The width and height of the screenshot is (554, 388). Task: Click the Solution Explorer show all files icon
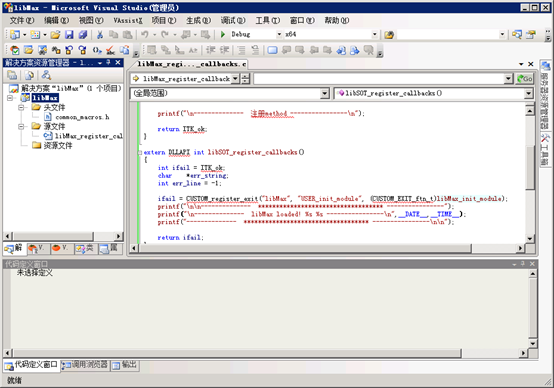point(30,75)
